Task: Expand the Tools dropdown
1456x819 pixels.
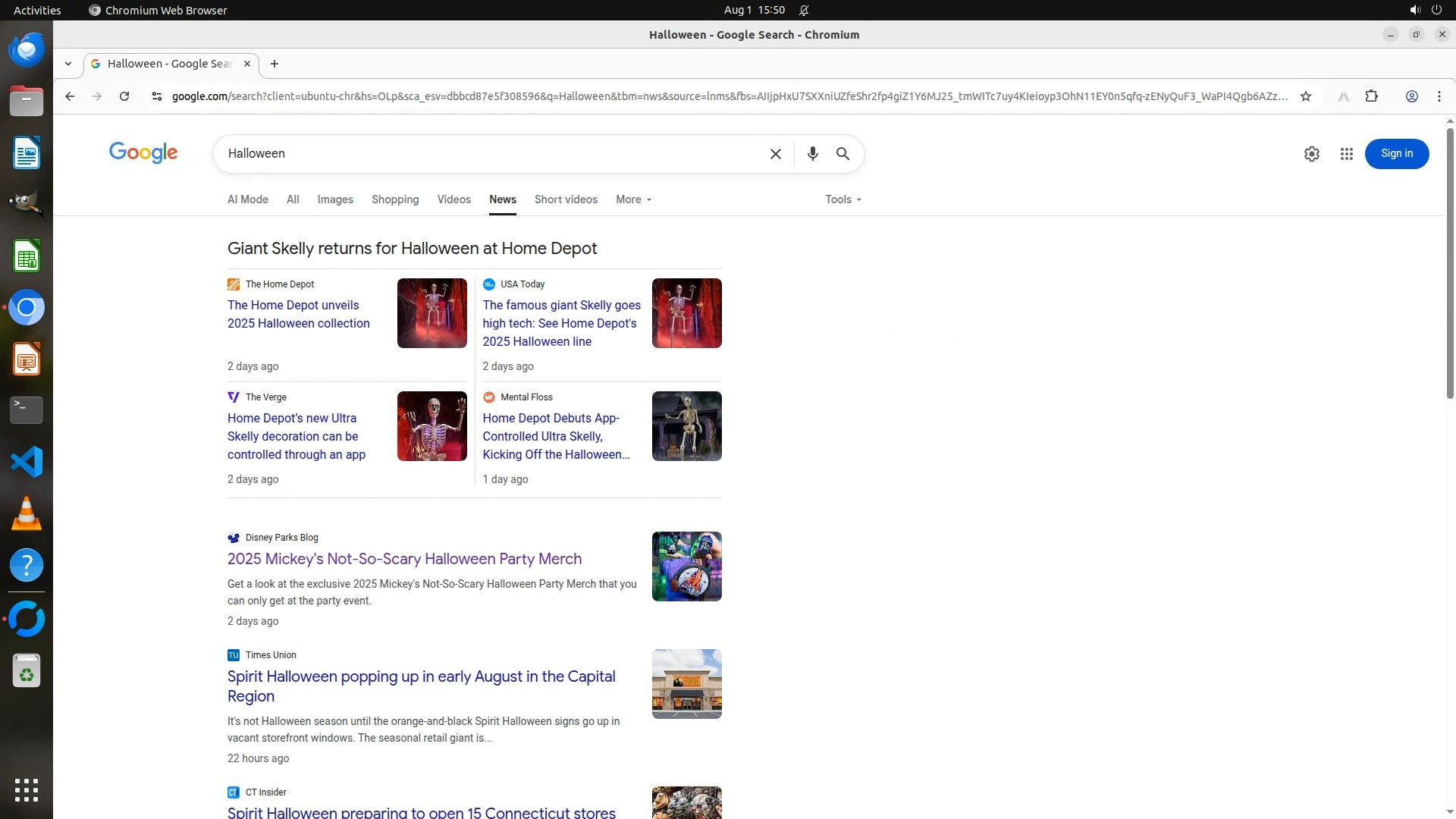Action: 843,199
